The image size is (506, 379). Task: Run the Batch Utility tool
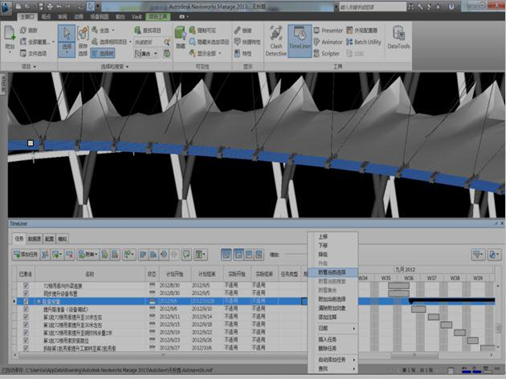[364, 42]
